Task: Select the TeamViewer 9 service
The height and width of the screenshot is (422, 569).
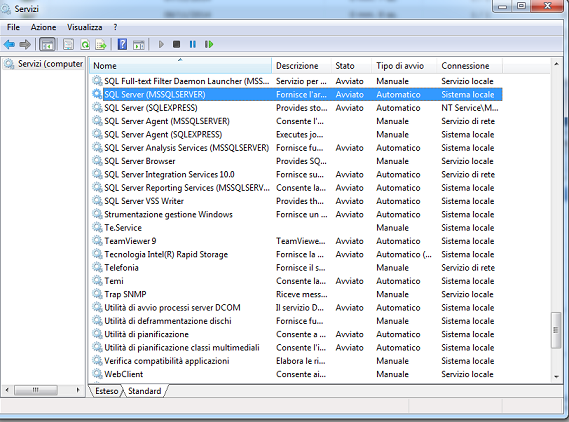Action: [296, 241]
